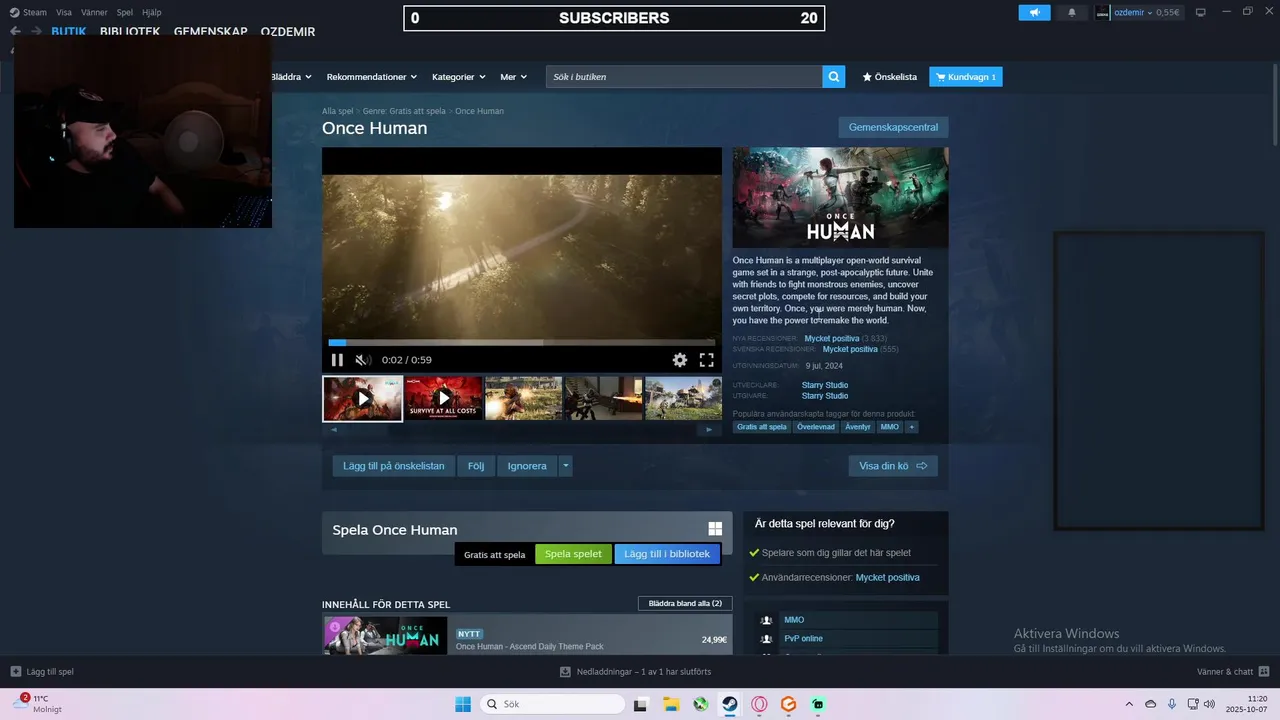
Task: Switch to the OZDEMIR profile tab
Action: pyautogui.click(x=288, y=32)
